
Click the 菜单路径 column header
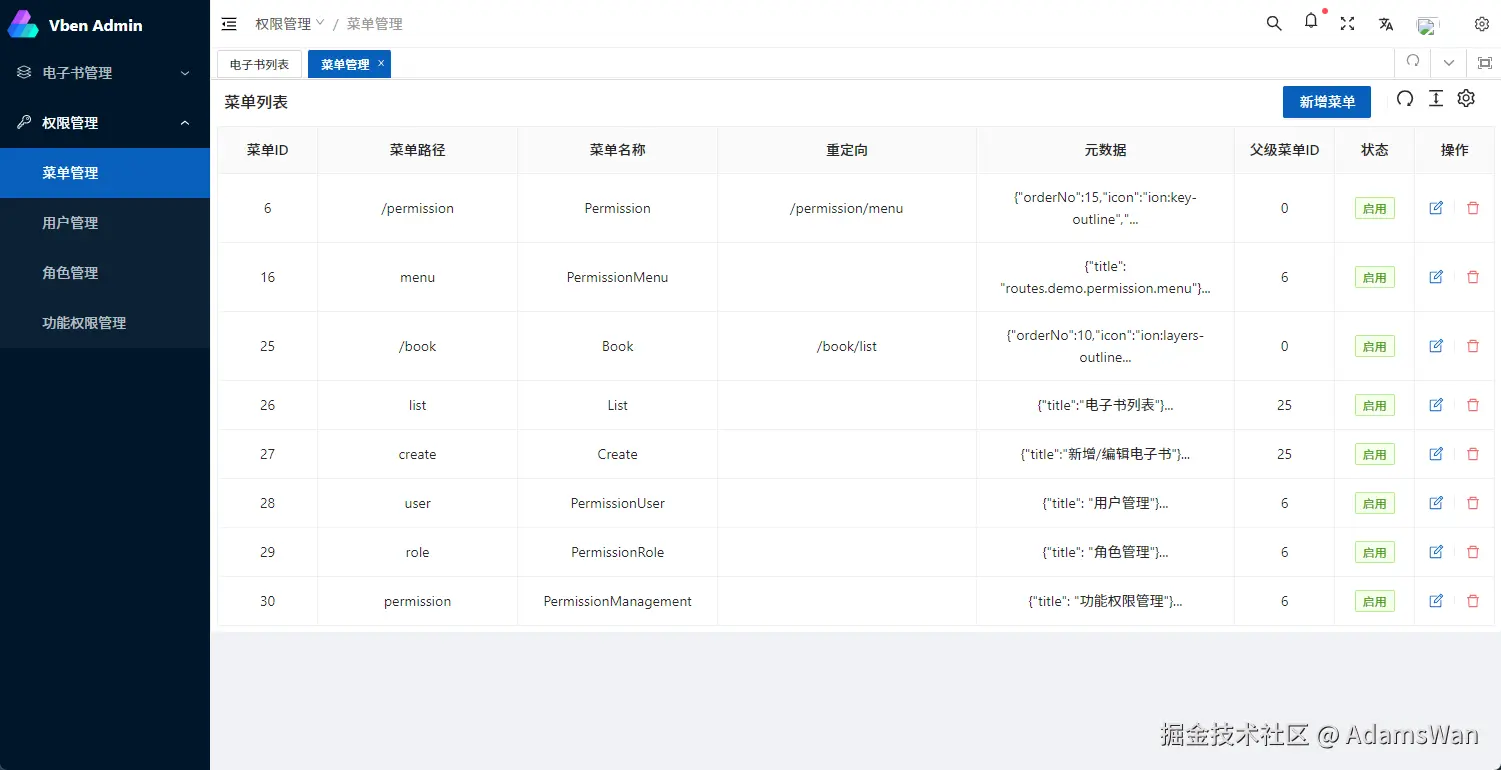(417, 150)
